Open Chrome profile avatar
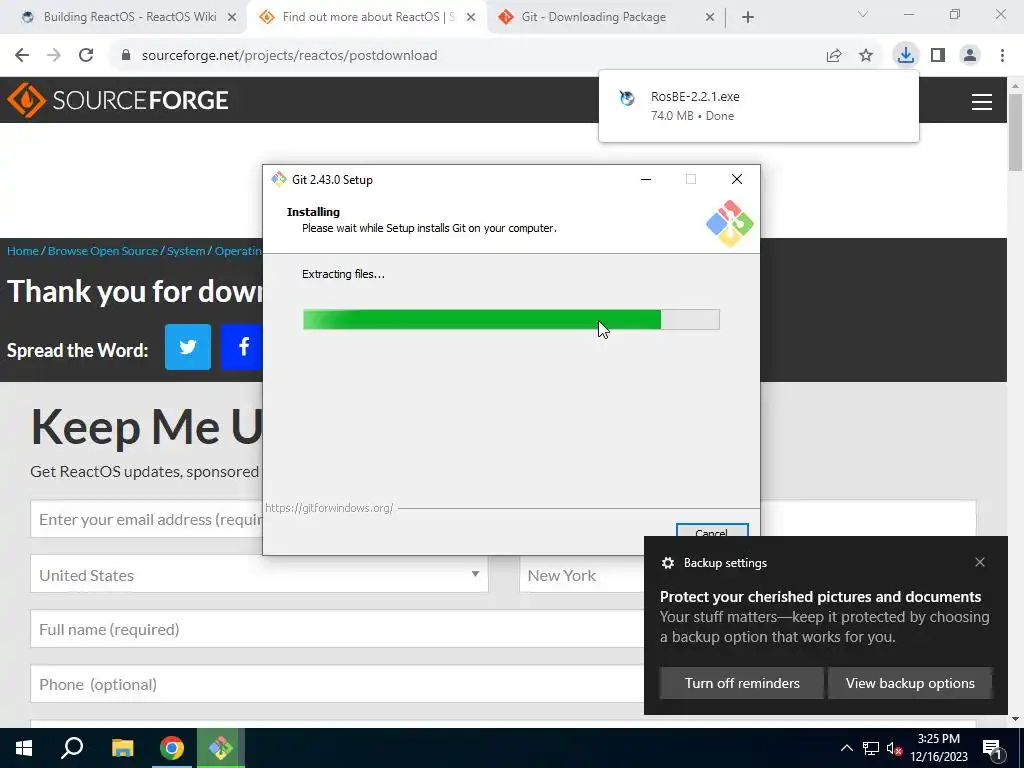The height and width of the screenshot is (768, 1024). [x=970, y=56]
